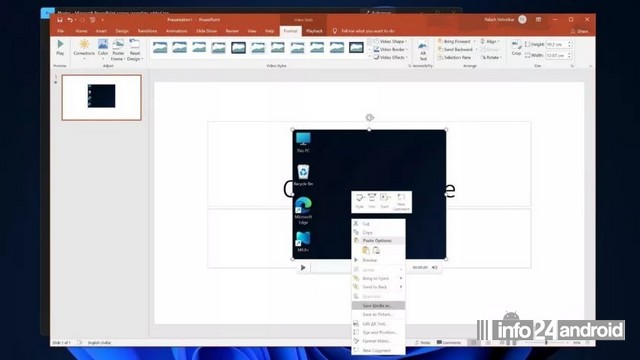The image size is (640, 360).
Task: Click New Comment in mini toolbar
Action: tap(401, 202)
